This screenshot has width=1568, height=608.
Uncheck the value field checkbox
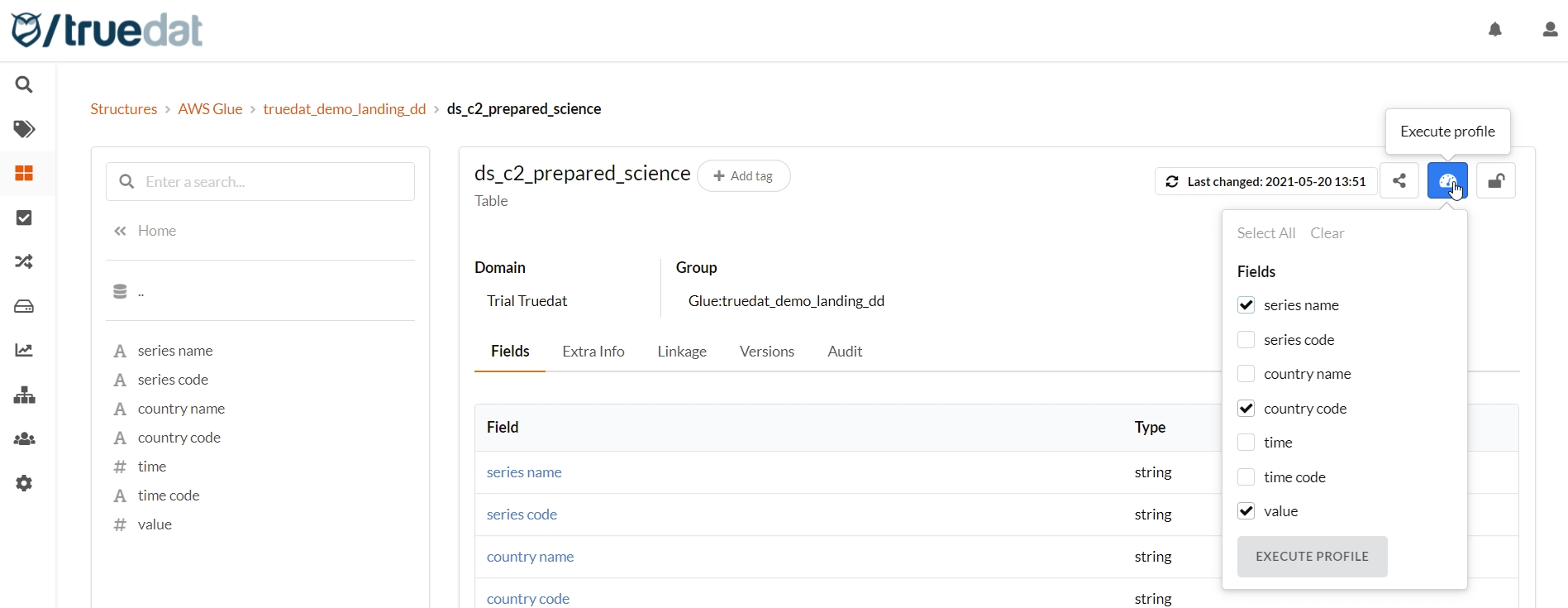point(1246,511)
